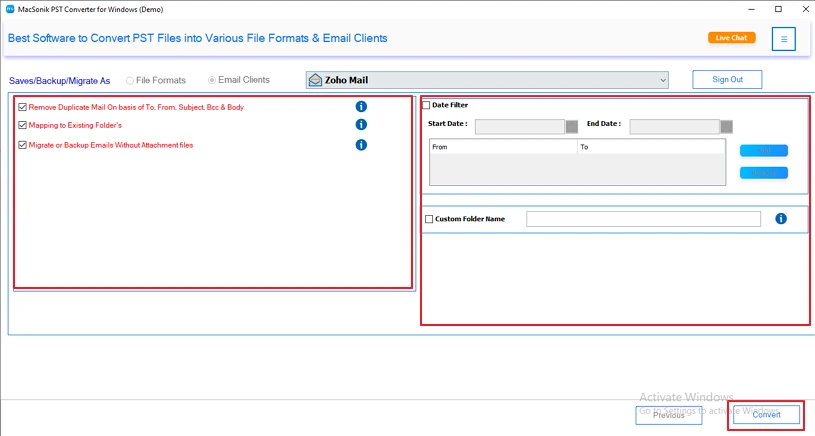Image resolution: width=815 pixels, height=436 pixels.
Task: Click the Add date range button
Action: 764,151
